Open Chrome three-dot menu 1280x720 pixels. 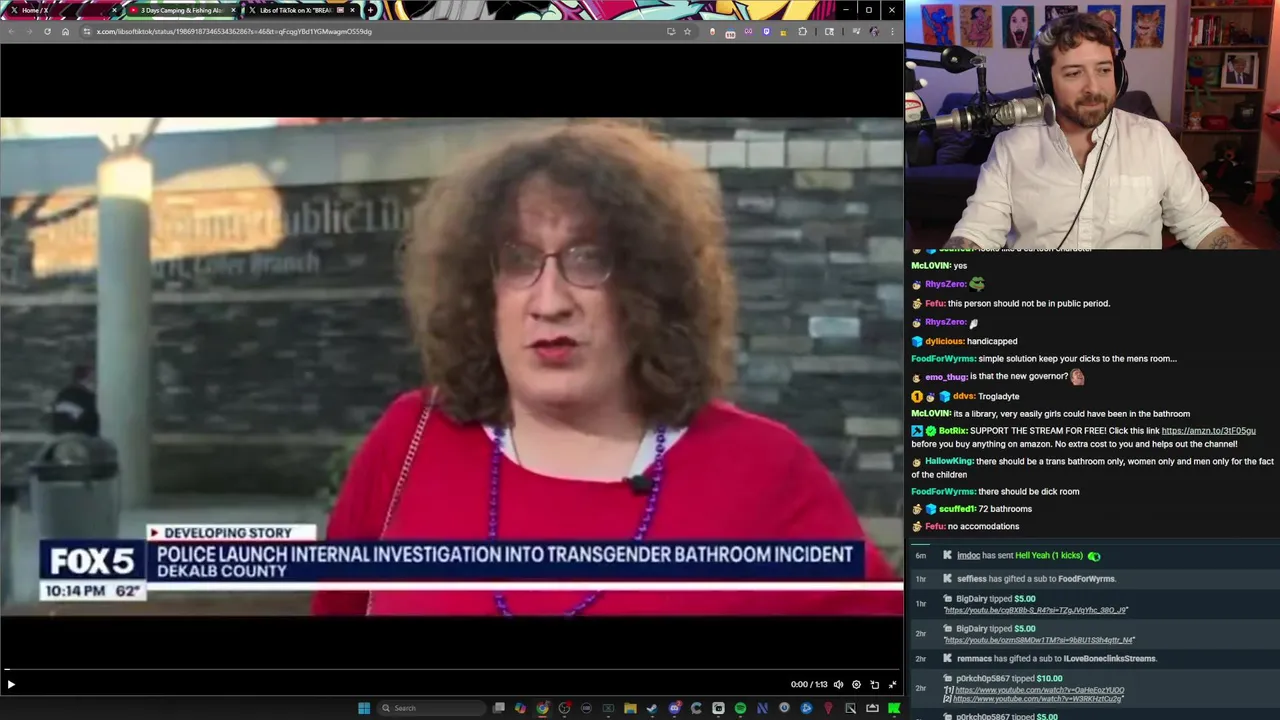click(892, 31)
